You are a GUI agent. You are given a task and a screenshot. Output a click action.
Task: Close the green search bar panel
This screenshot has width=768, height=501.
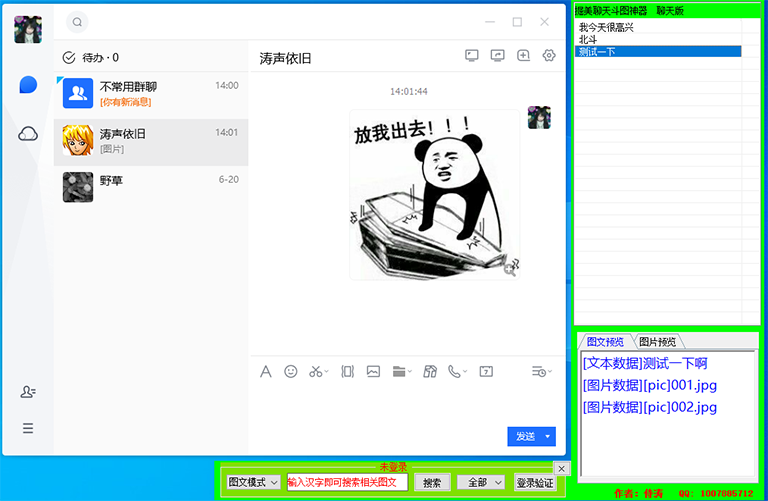coord(561,469)
